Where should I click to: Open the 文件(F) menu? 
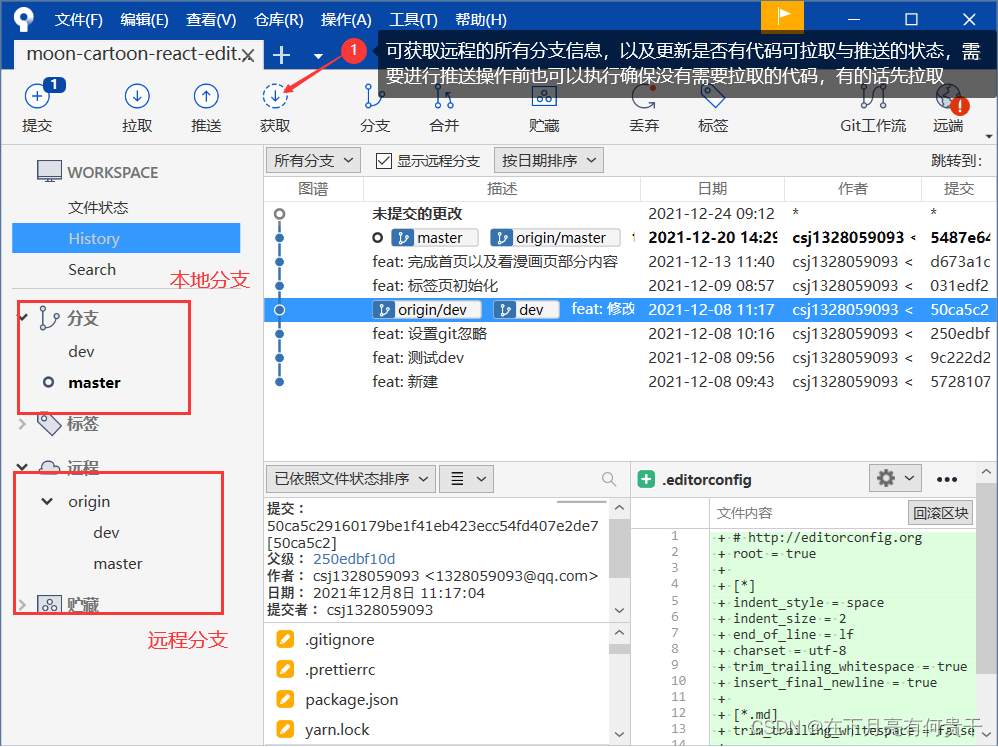pos(78,20)
